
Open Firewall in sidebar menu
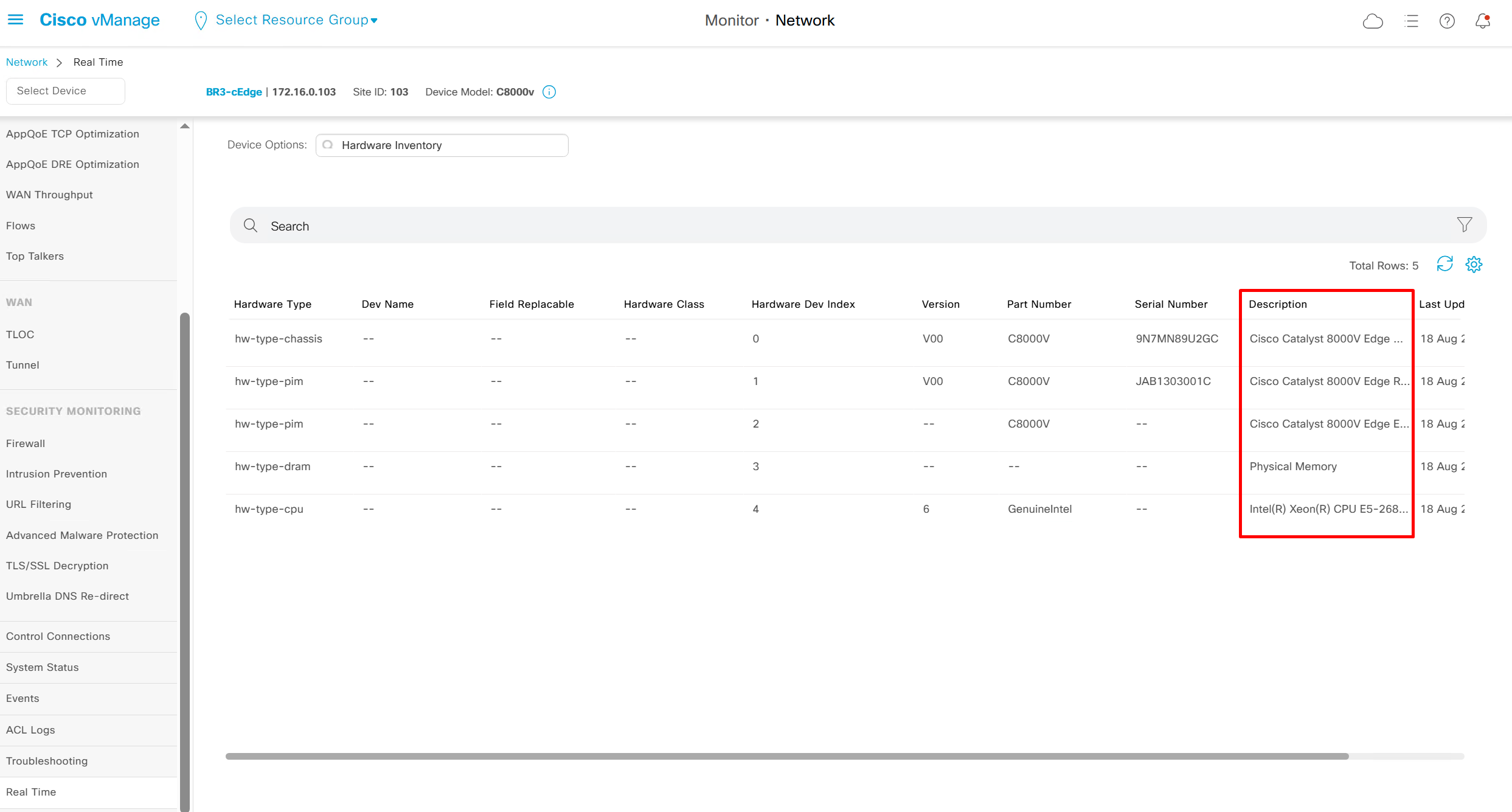(x=26, y=443)
